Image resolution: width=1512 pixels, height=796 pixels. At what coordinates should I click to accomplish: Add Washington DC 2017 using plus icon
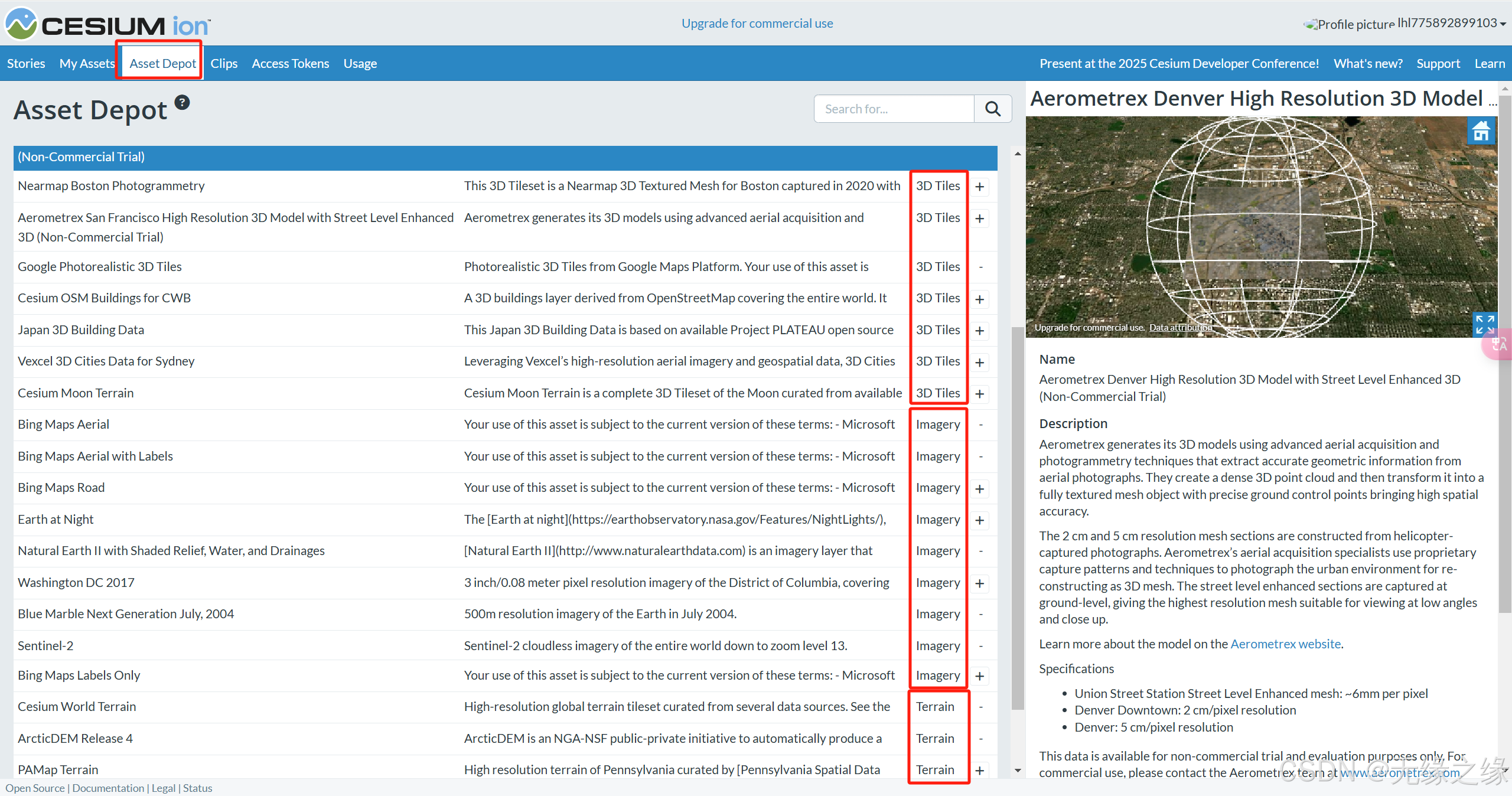[x=980, y=583]
